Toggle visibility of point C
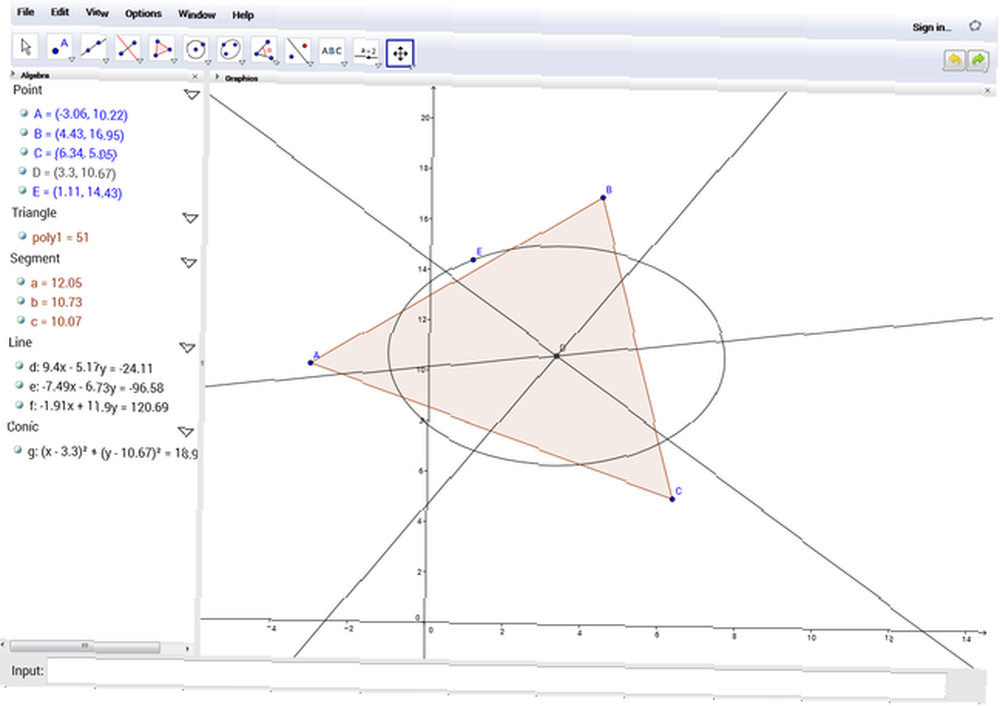1000x706 pixels. coord(23,152)
